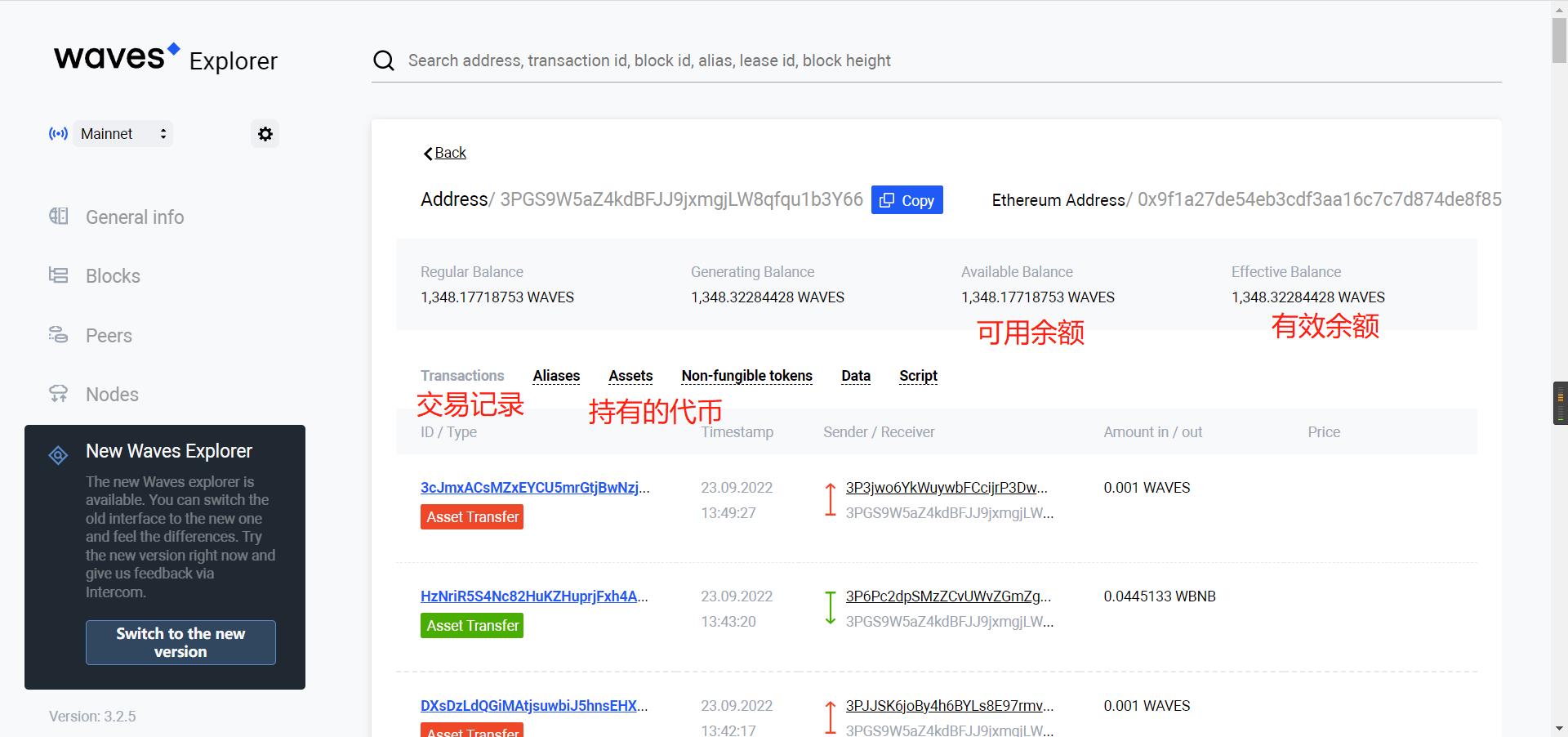This screenshot has width=1568, height=737.
Task: Open the Nodes sidebar icon
Action: 58,394
